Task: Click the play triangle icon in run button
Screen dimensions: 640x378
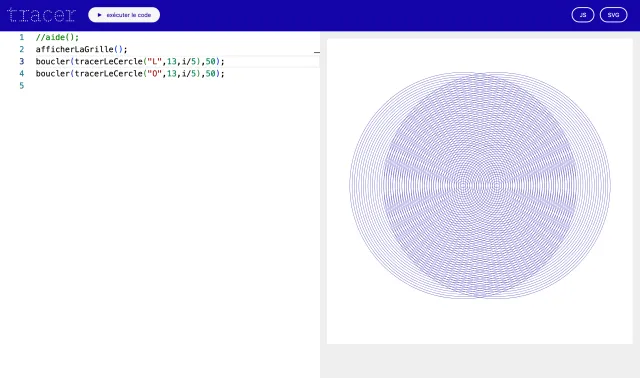Action: tap(99, 15)
